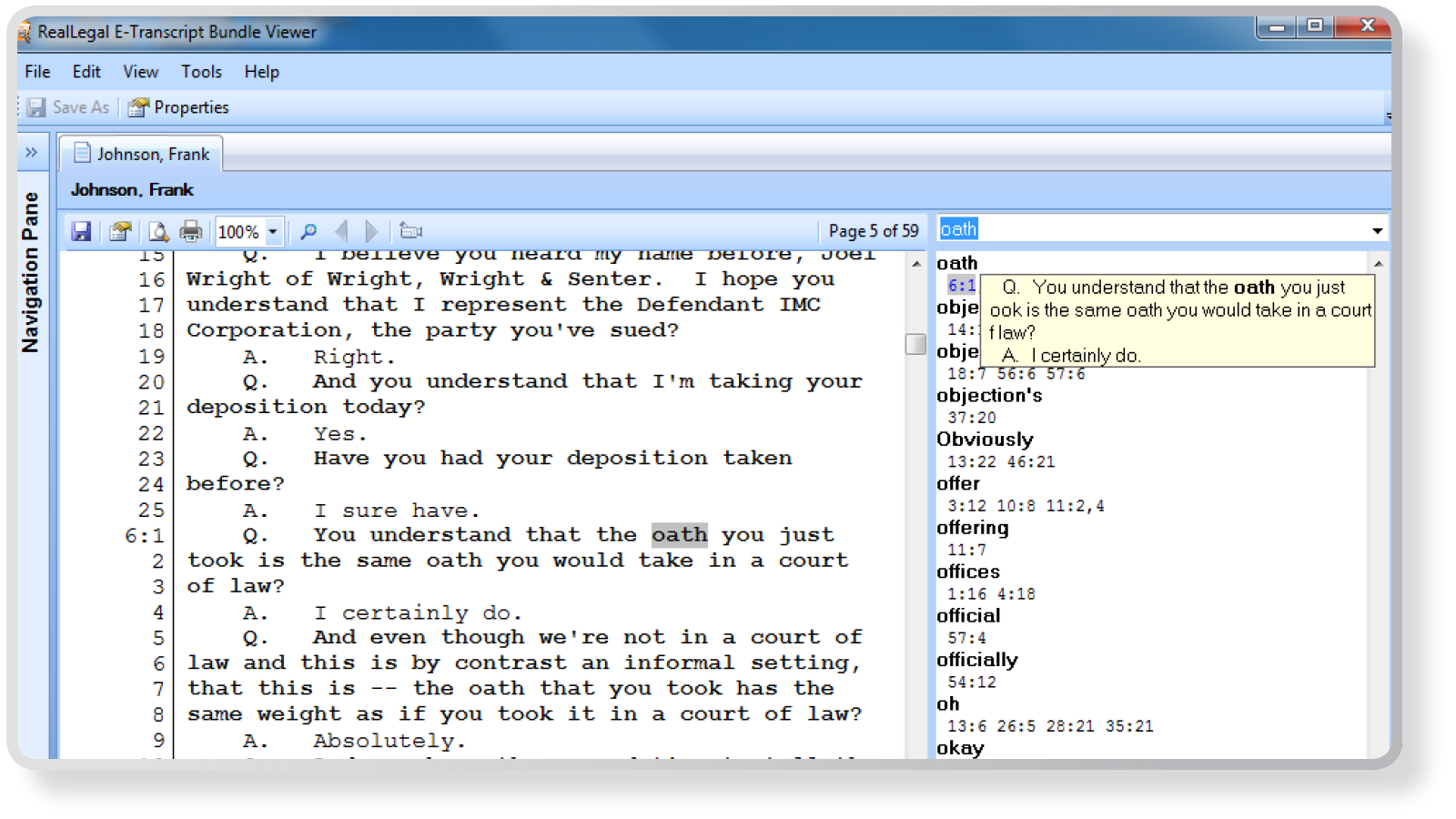Open print preview for the transcript
The width and height of the screenshot is (1456, 819).
coord(158,231)
